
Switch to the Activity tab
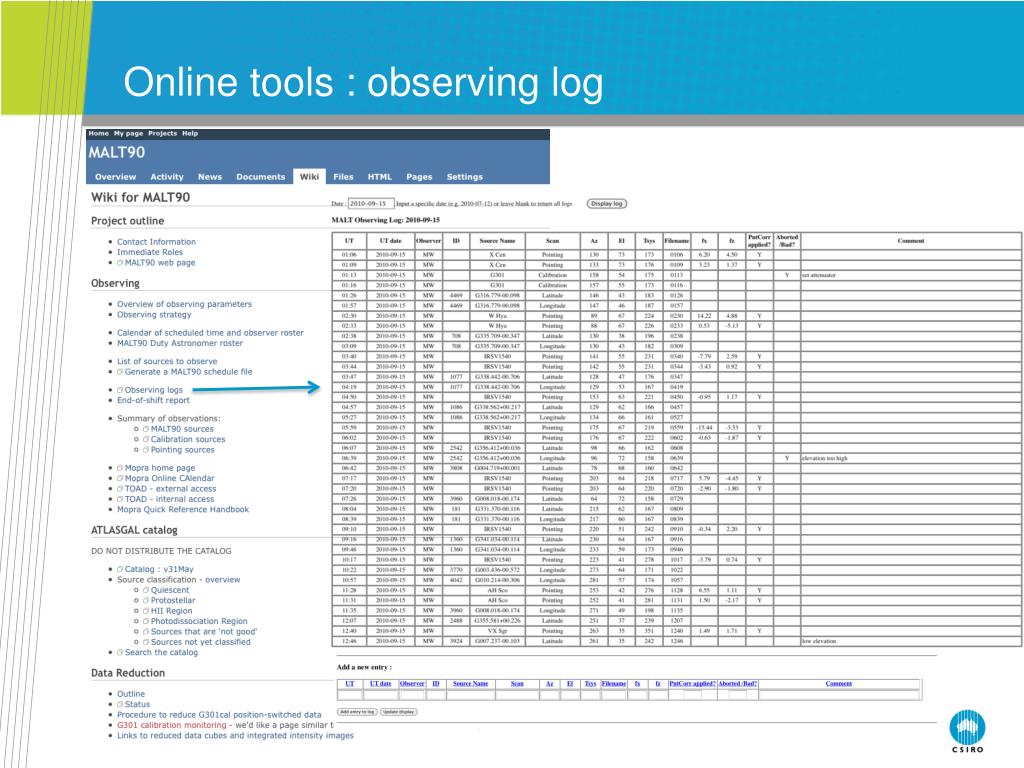pos(167,177)
